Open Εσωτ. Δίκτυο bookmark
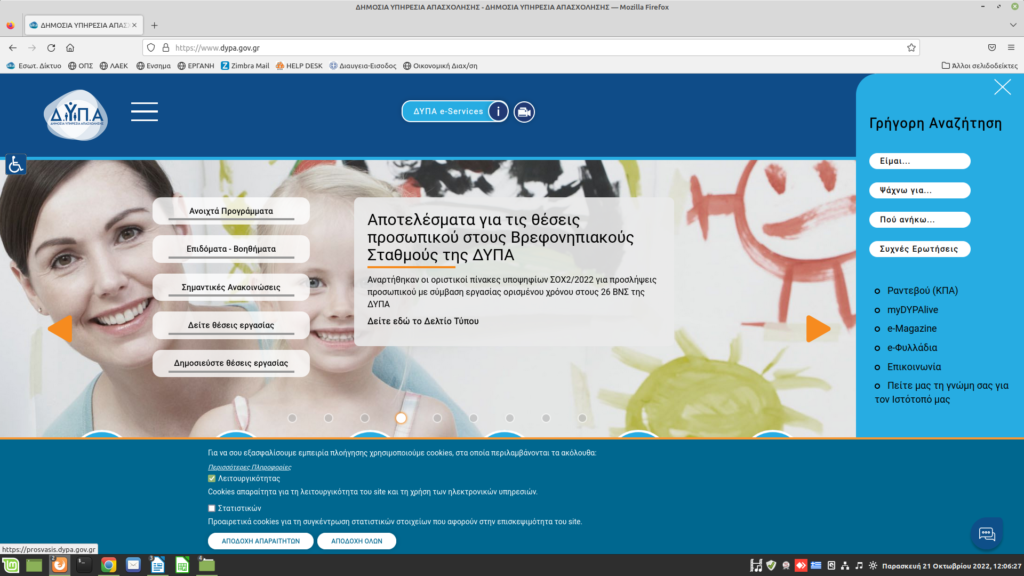Screen dimensions: 1024x576 coord(33,65)
